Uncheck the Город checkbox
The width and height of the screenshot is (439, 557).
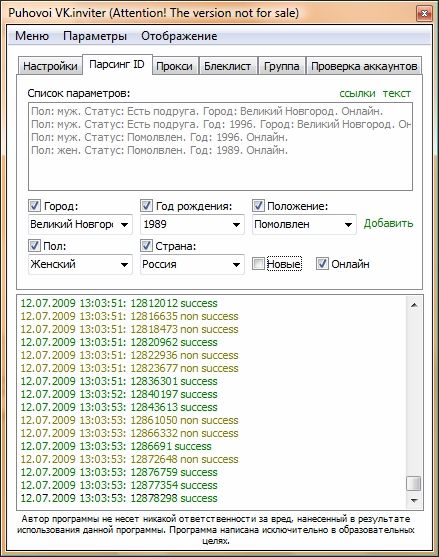[x=34, y=205]
